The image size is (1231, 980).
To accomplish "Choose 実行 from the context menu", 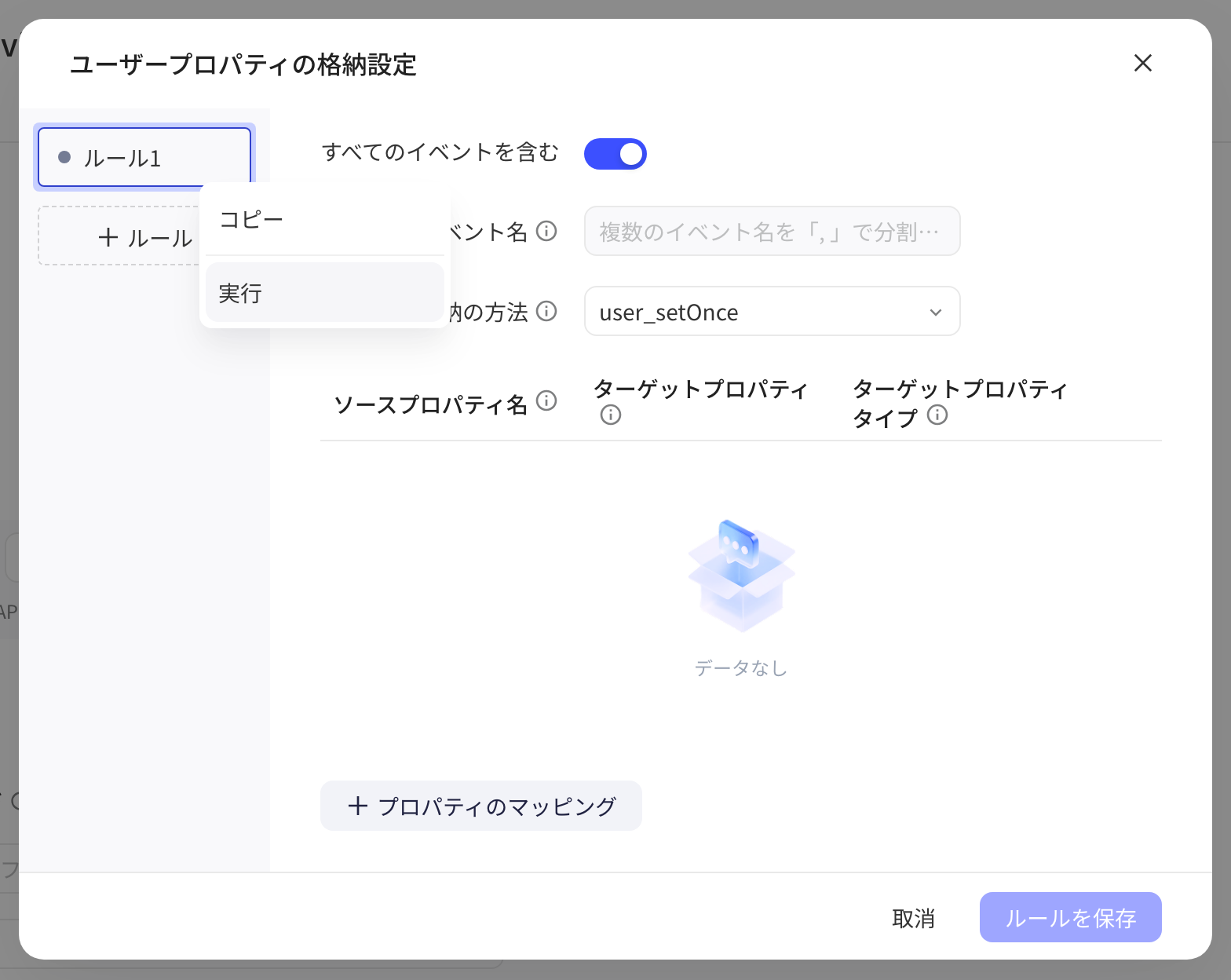I will click(325, 292).
